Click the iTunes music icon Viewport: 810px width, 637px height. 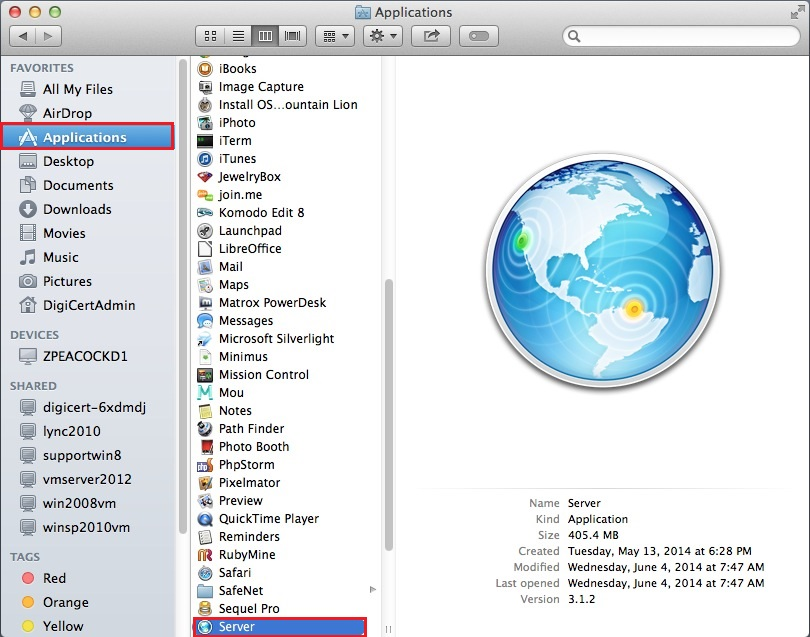(x=205, y=159)
